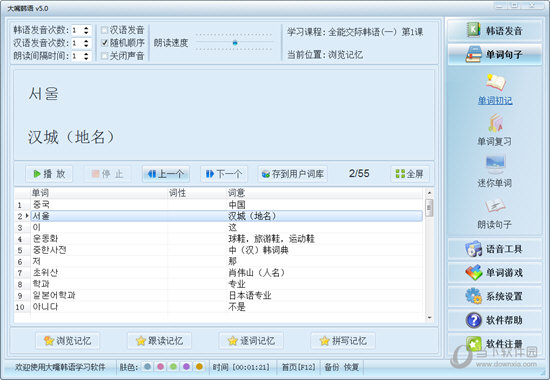550x380 pixels.
Task: Select word row 5 meaning 中（汉）韩词典
Action: pyautogui.click(x=219, y=250)
